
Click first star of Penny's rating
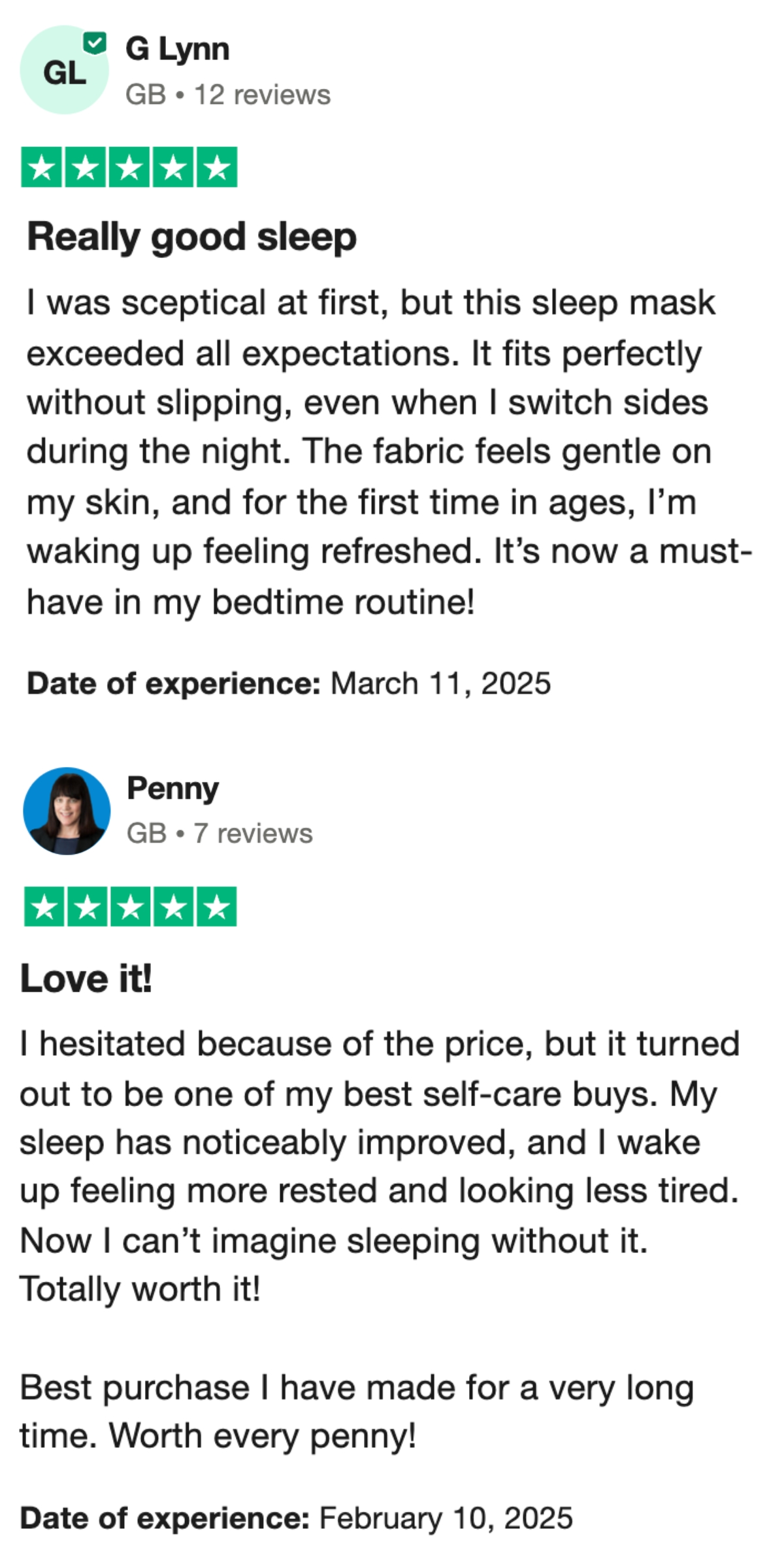tap(44, 907)
